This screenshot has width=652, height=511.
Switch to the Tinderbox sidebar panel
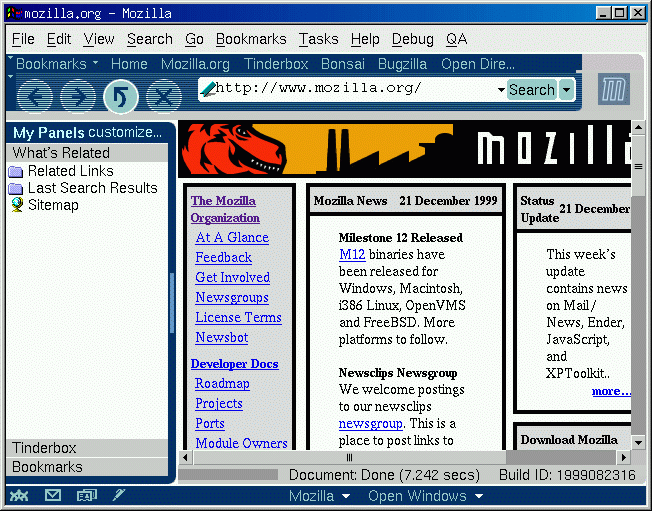pyautogui.click(x=87, y=448)
